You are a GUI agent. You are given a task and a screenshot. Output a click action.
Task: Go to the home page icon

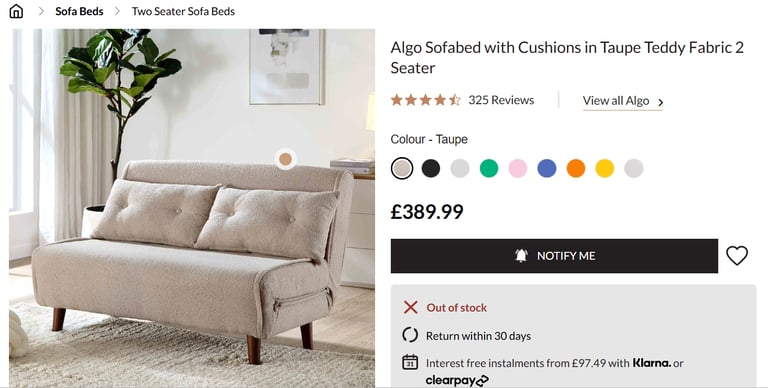(x=16, y=11)
